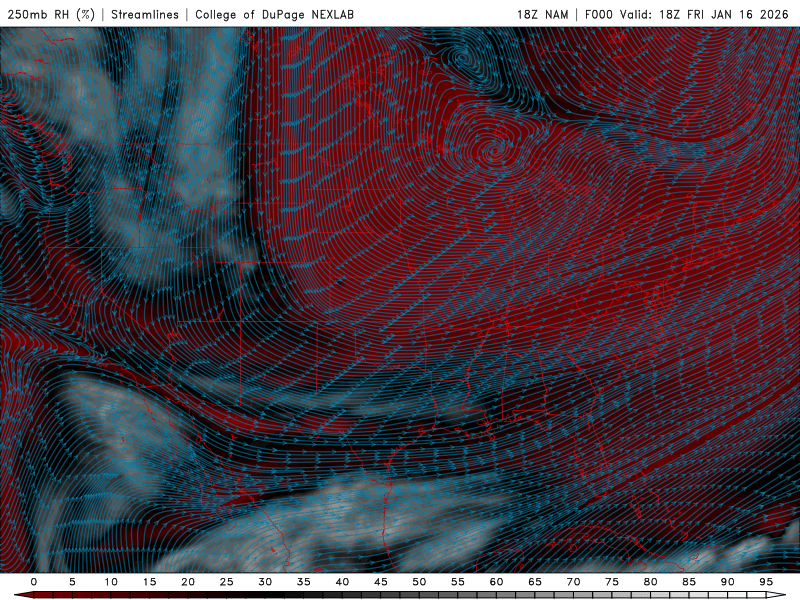Click the colorbar label '15'
Image resolution: width=800 pixels, height=600 pixels.
click(149, 582)
